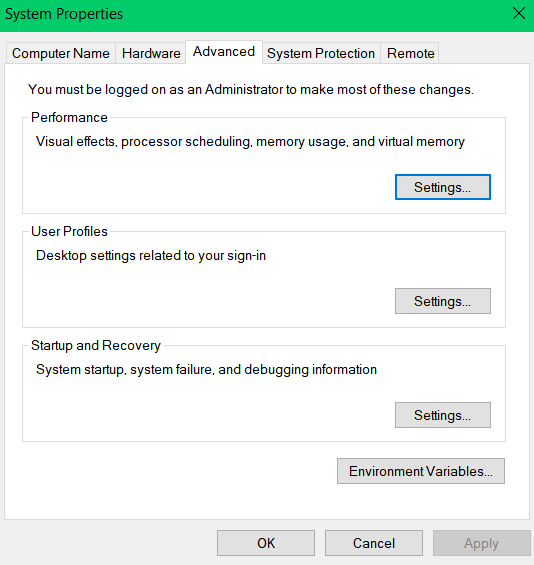Confirm with the OK button
This screenshot has height=565, width=534.
(266, 543)
